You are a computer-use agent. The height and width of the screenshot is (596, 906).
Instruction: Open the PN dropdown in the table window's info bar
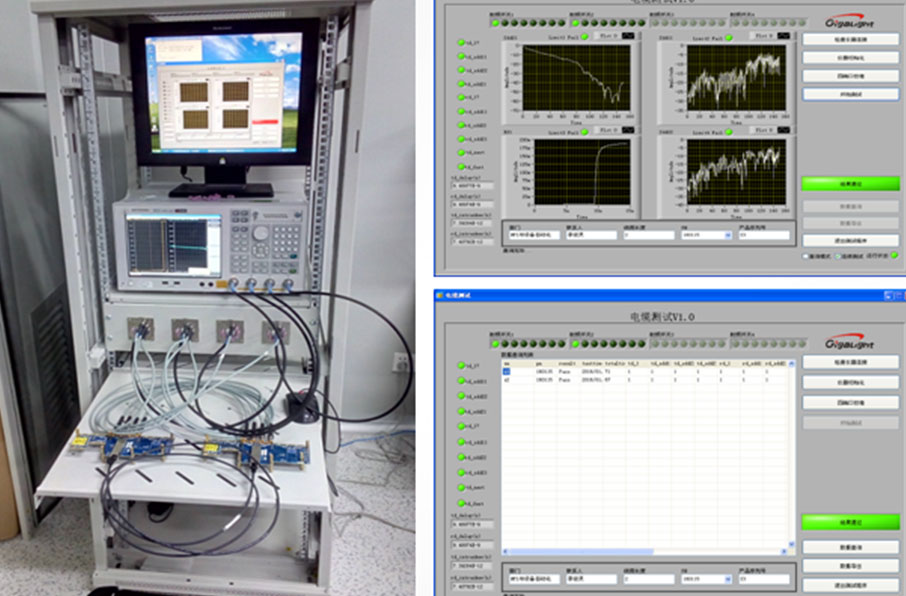tap(728, 579)
